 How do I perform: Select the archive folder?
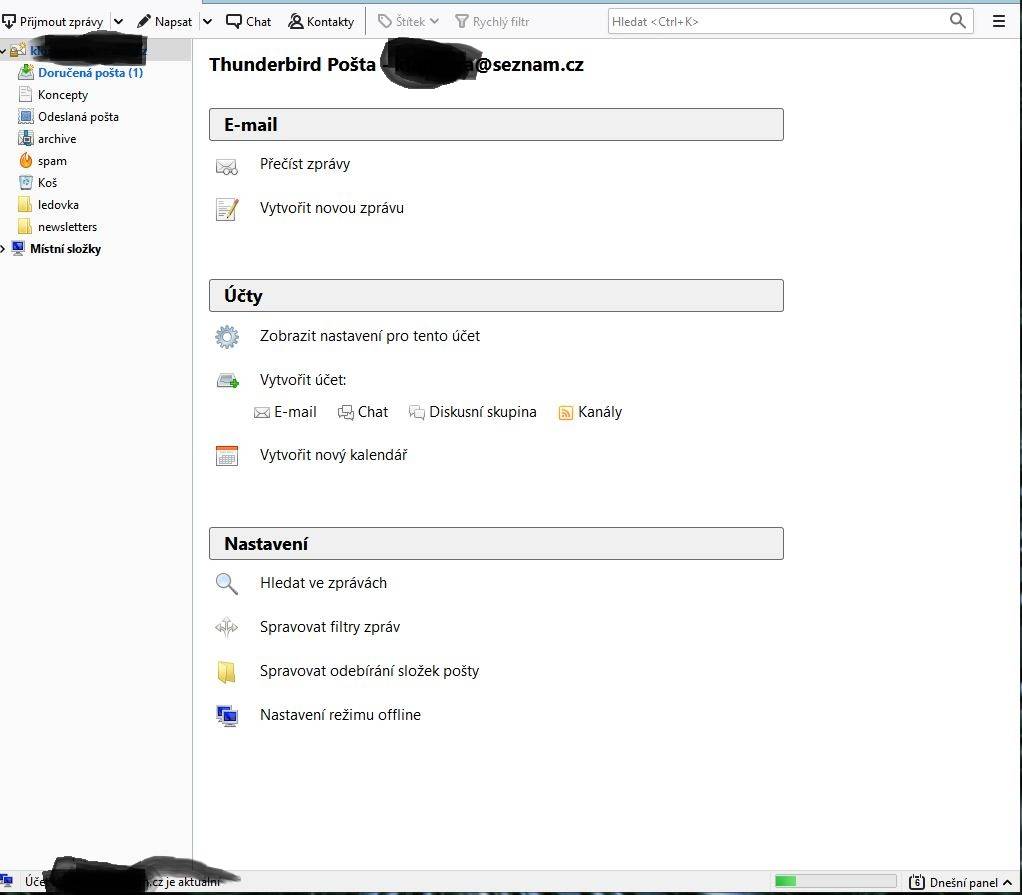57,139
